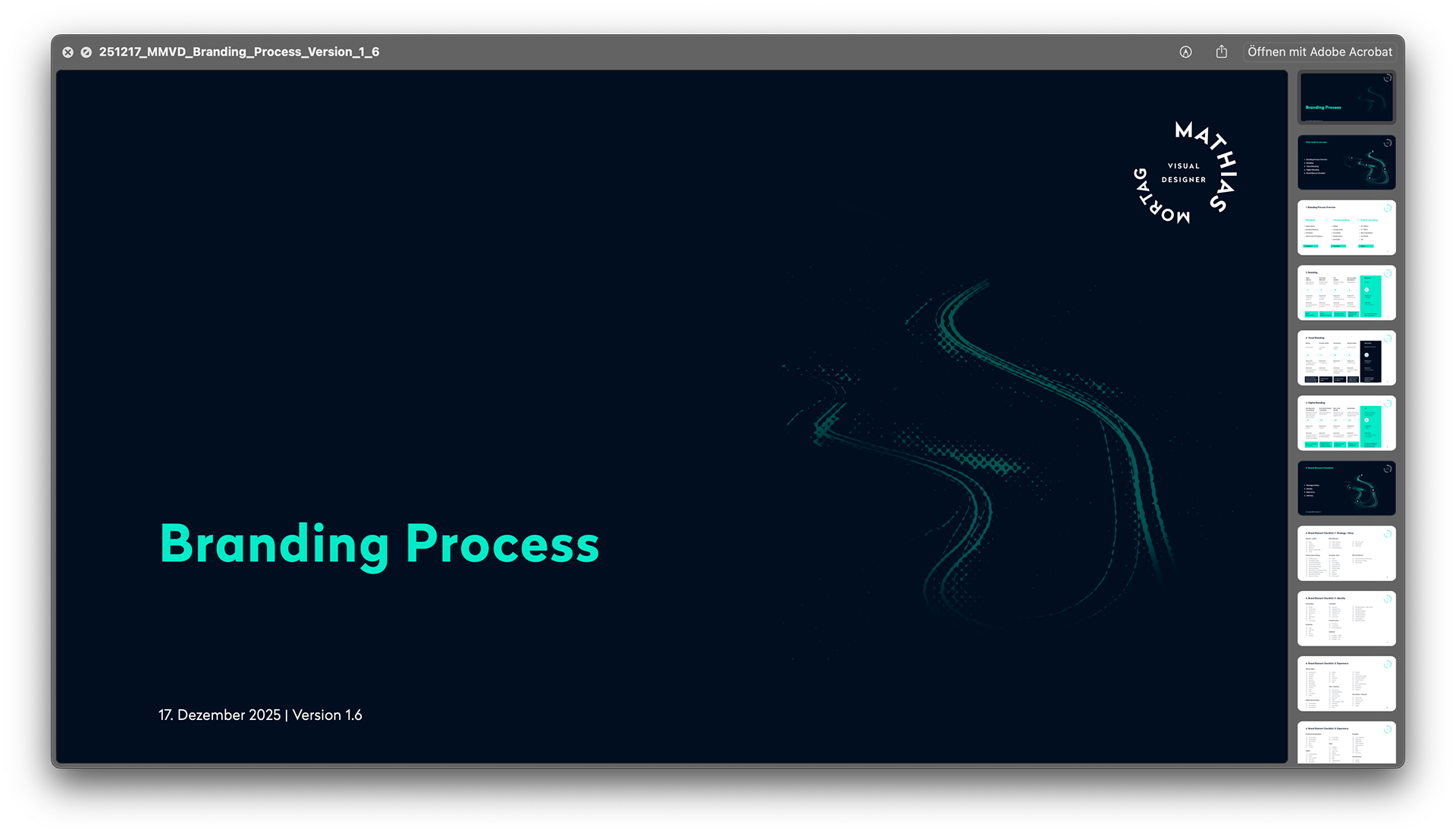This screenshot has height=836, width=1456.
Task: Open Markup tools via the pencil icon
Action: point(1185,52)
